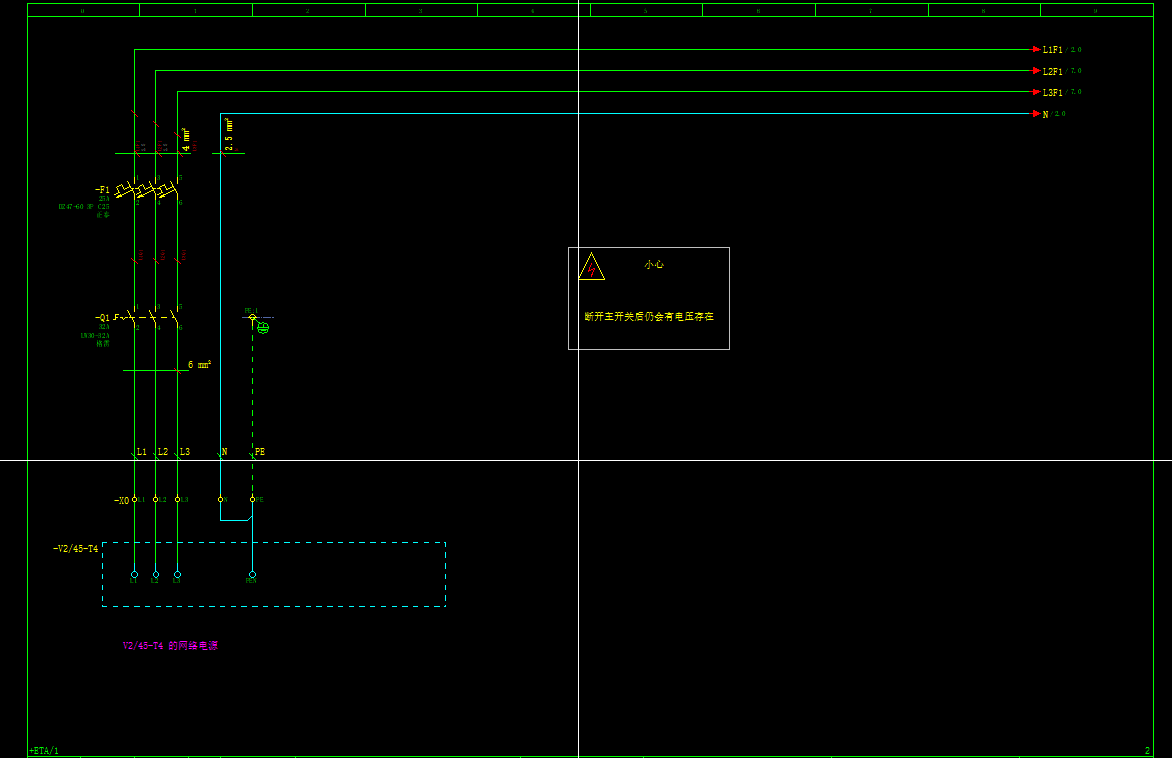This screenshot has width=1172, height=758.
Task: Click the high-voltage warning triangle icon
Action: coord(591,267)
